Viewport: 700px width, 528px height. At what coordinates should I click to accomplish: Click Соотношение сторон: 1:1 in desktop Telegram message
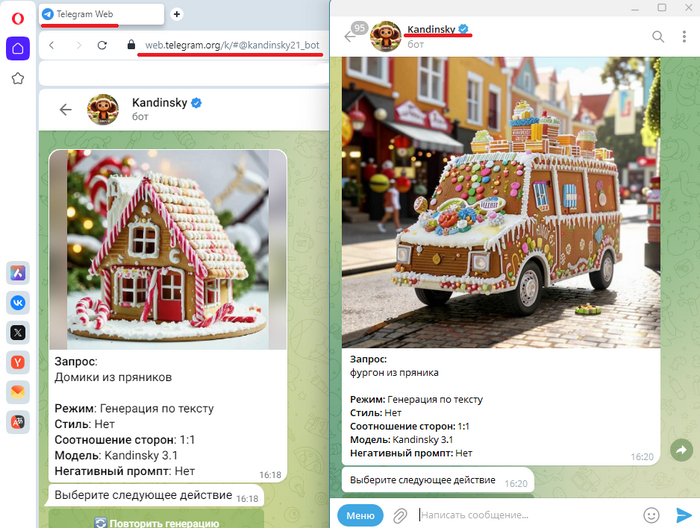409,427
